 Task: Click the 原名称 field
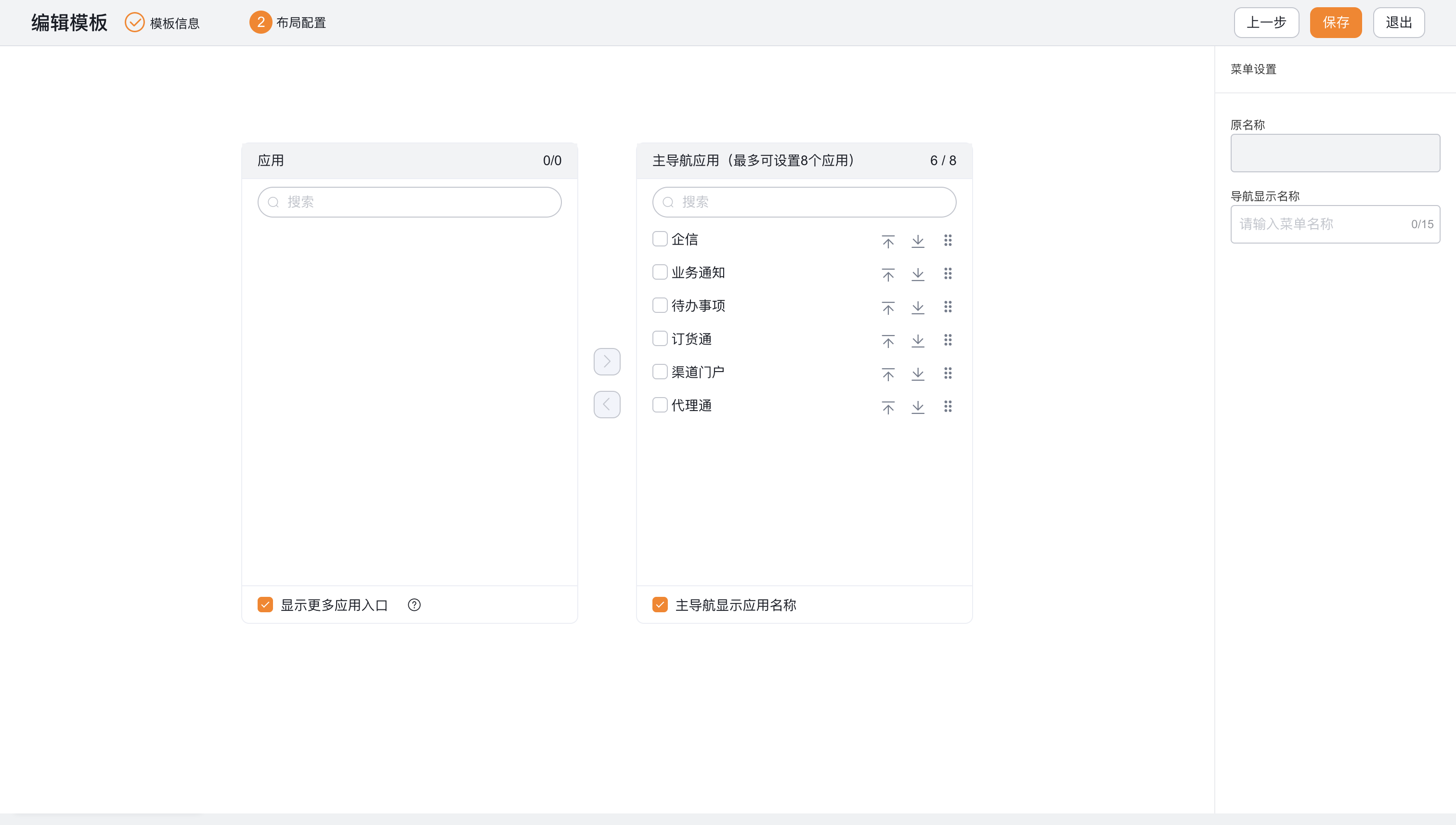[1335, 153]
